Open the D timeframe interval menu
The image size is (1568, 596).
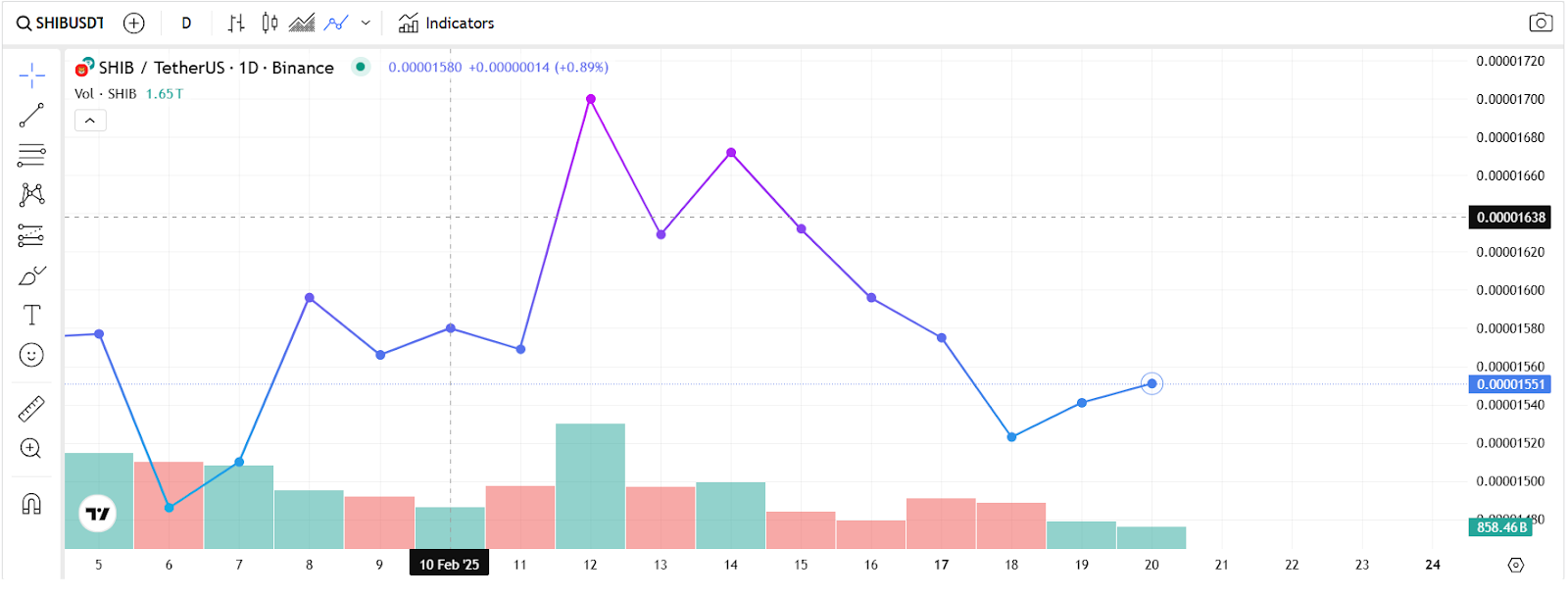(x=186, y=23)
